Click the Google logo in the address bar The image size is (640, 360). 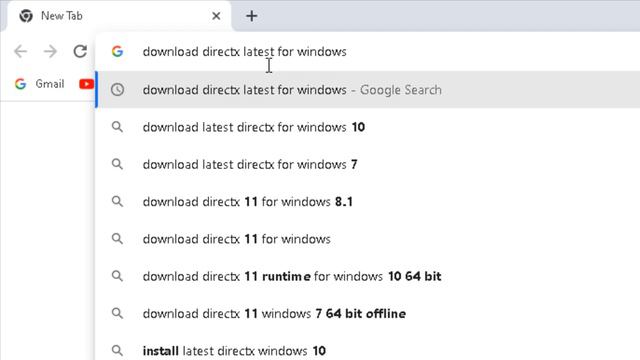click(118, 51)
